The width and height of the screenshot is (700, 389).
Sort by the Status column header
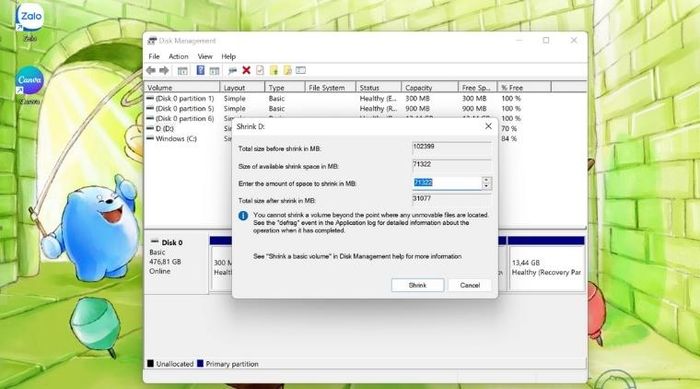coord(379,87)
